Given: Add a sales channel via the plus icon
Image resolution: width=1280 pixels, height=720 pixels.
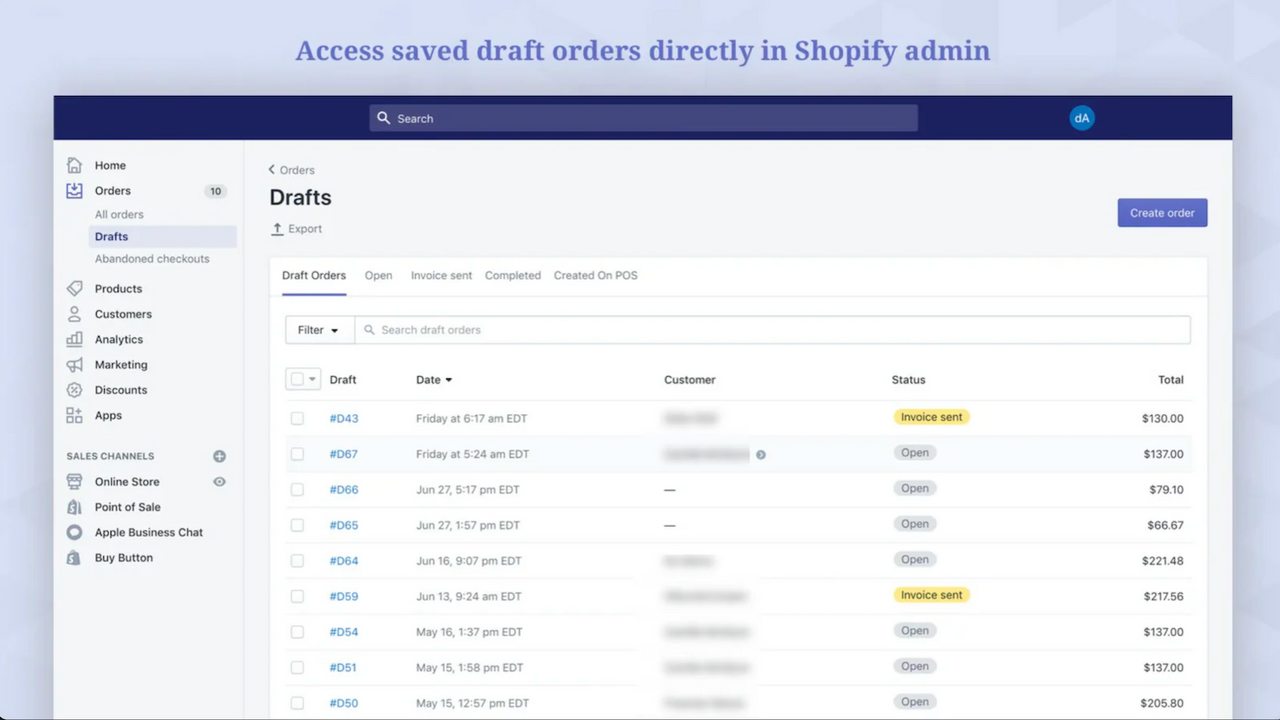Looking at the screenshot, I should (219, 456).
